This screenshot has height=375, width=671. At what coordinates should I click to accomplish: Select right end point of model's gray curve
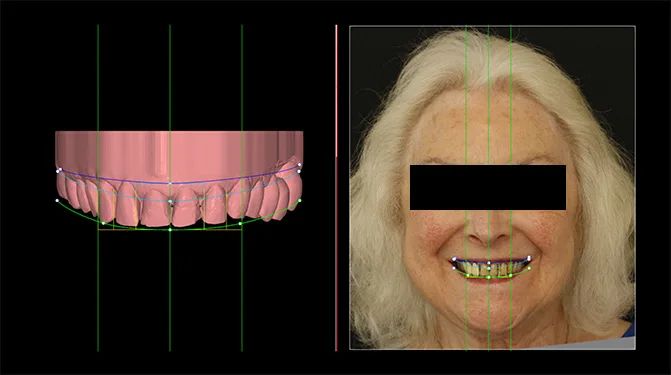pos(299,171)
